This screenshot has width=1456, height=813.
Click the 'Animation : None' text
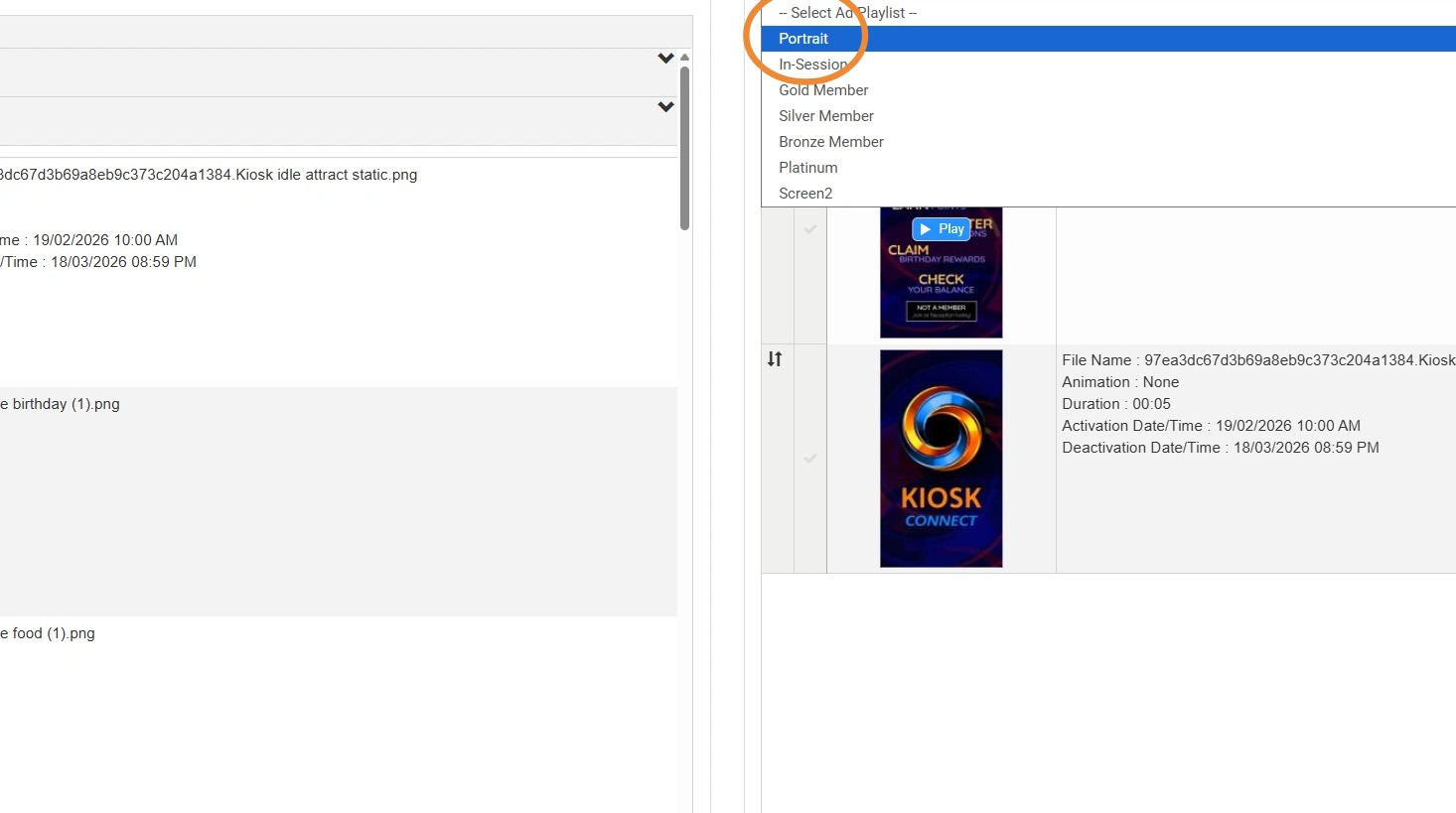coord(1120,382)
